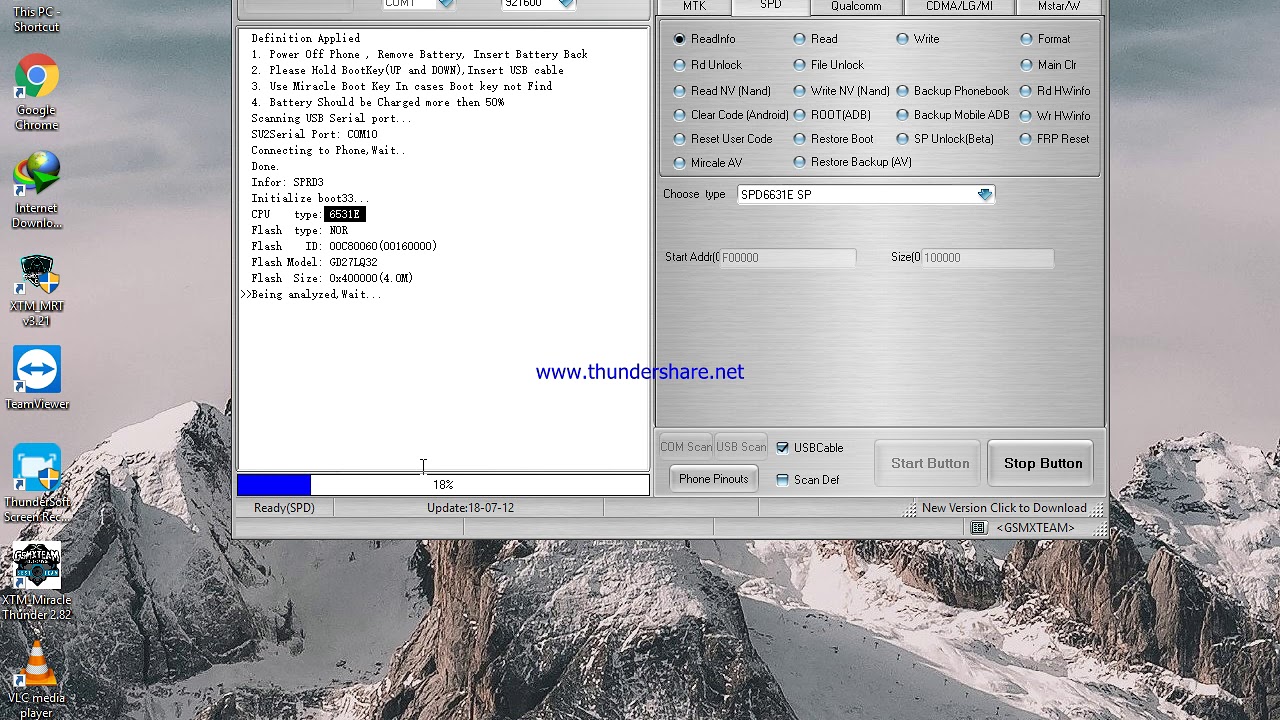Screen dimensions: 1280x720
Task: Click the USB Scan button
Action: coord(741,447)
